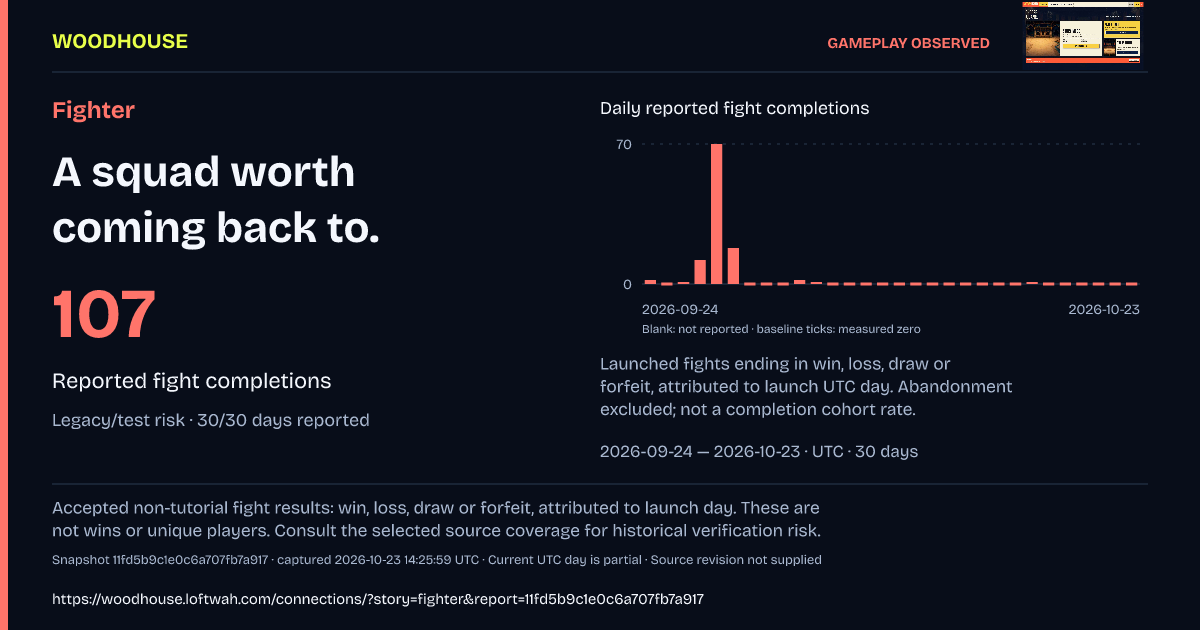Open the woodhouse.loftwah.com report URL

point(378,599)
